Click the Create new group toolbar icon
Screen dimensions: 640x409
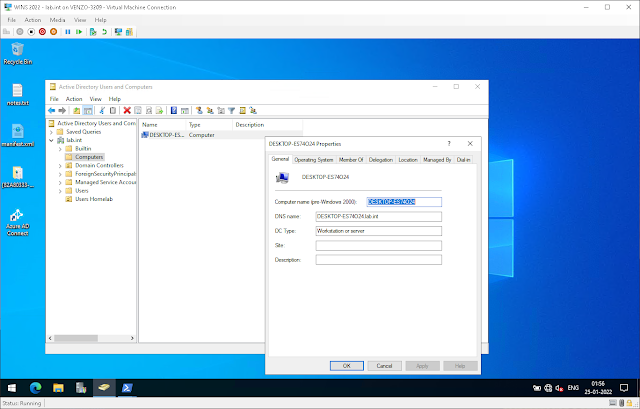[x=210, y=111]
